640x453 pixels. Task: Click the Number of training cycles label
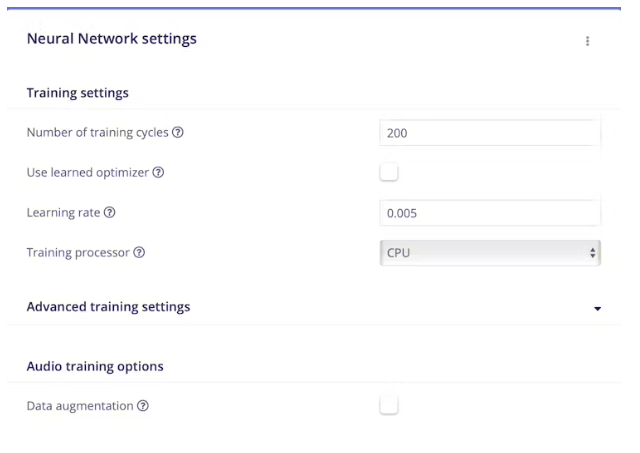[x=98, y=133]
